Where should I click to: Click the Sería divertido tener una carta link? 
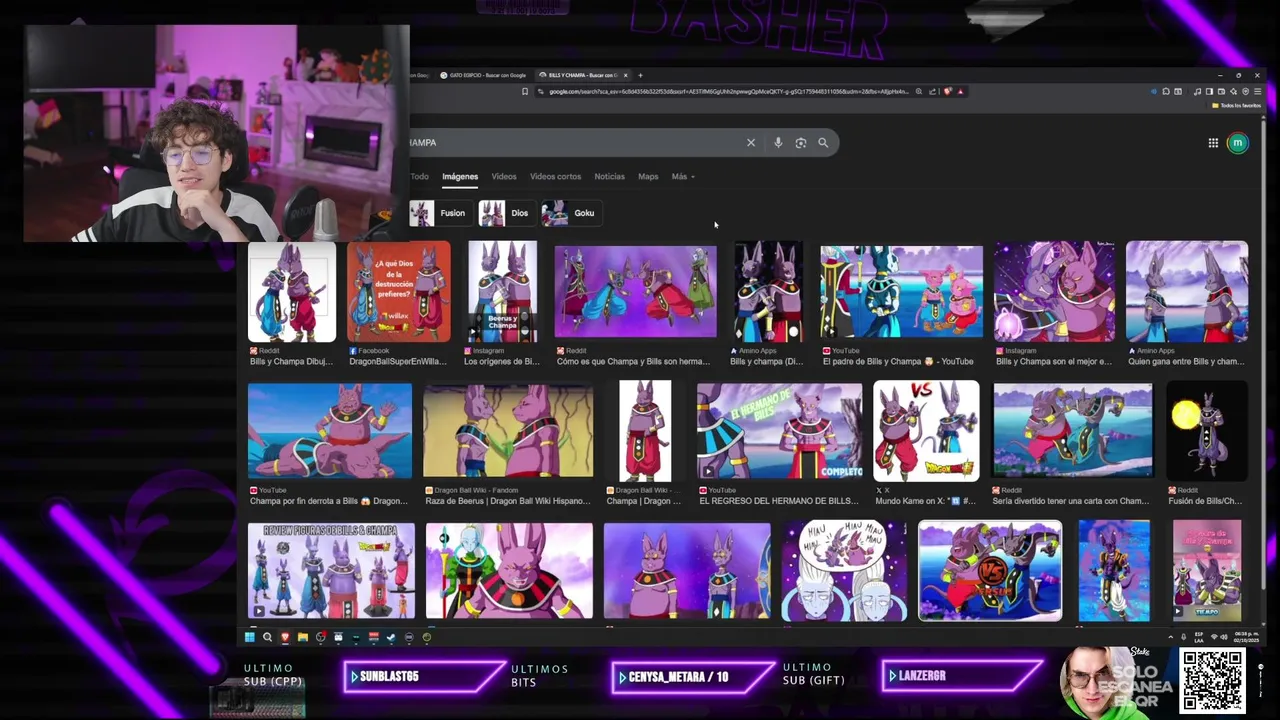coord(1070,501)
